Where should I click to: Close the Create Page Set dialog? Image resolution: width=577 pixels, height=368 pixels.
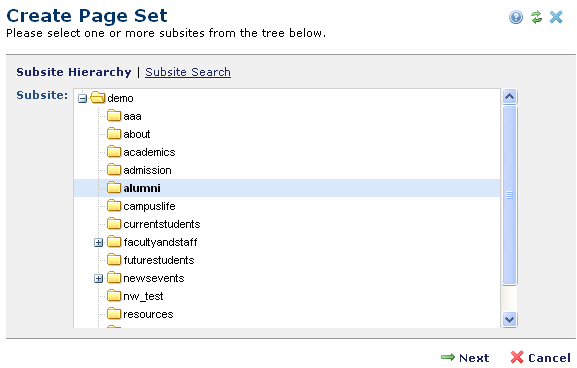pos(556,17)
